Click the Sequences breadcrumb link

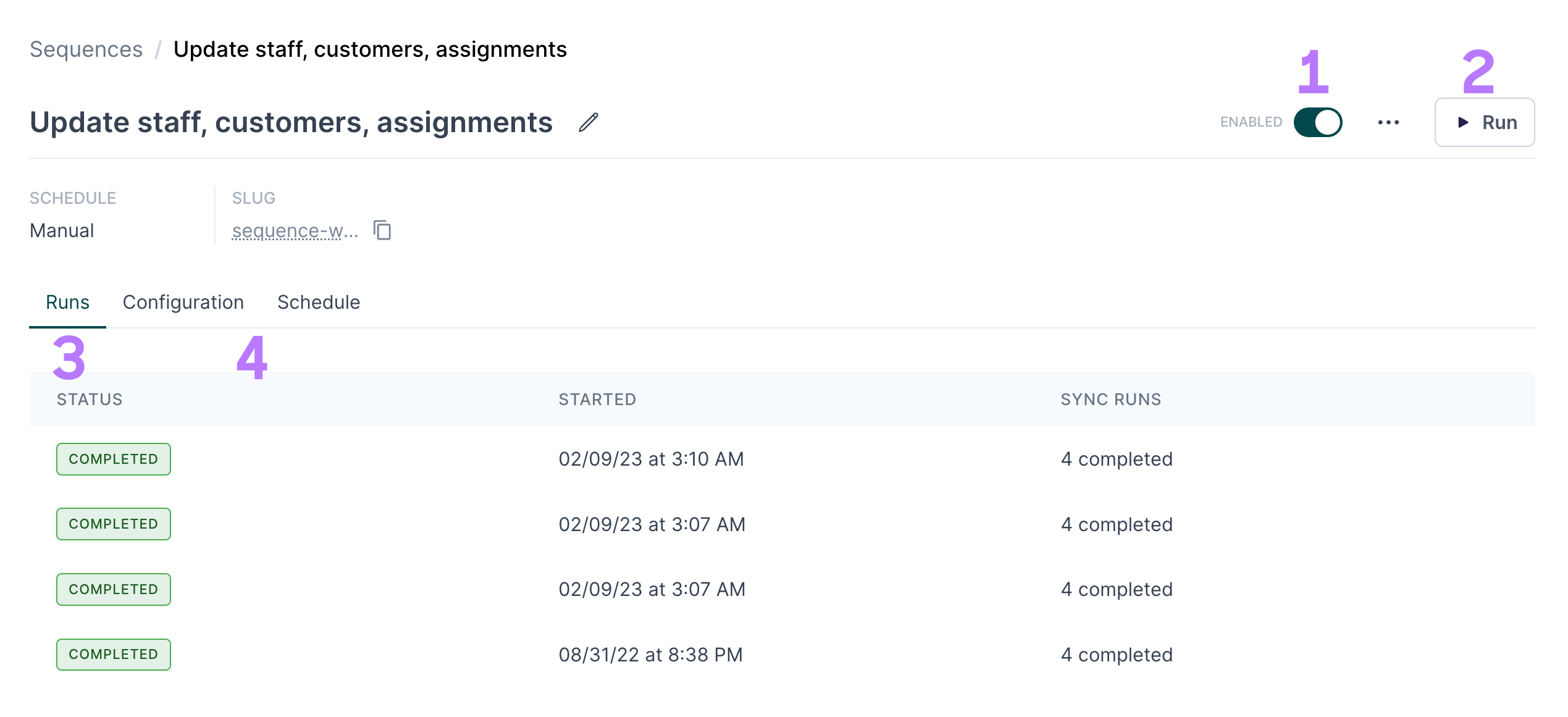click(x=85, y=48)
